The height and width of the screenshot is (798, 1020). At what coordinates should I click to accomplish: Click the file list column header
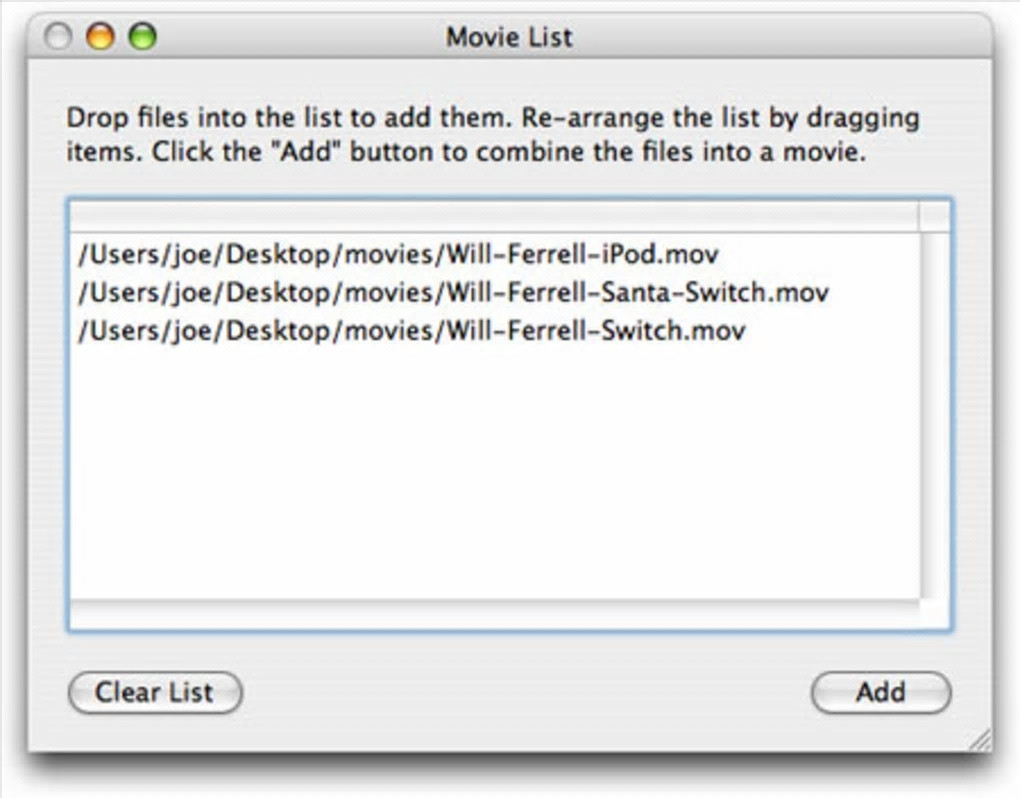492,216
